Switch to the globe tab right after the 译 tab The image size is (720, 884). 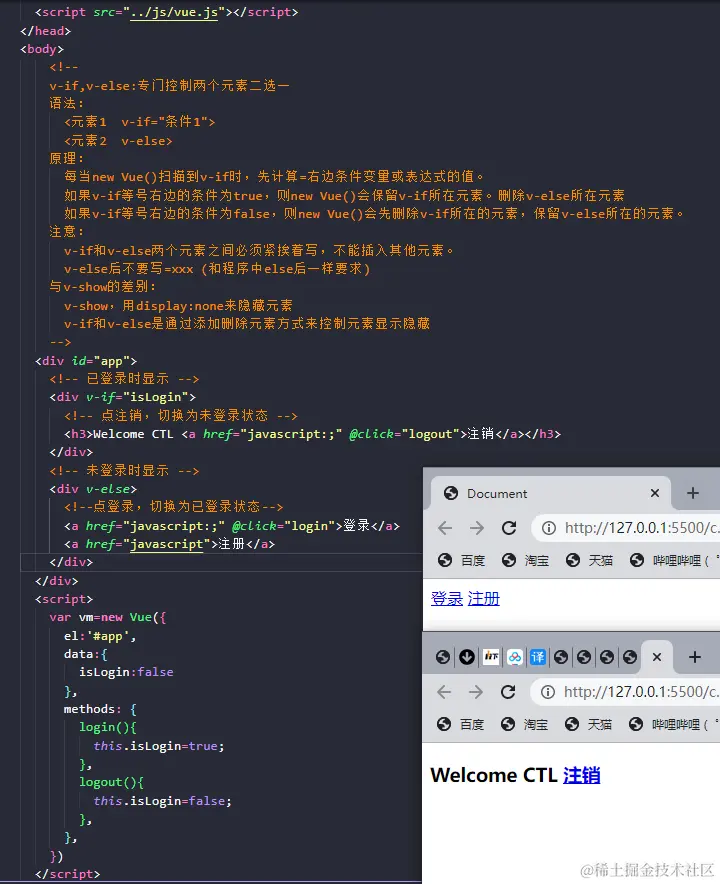point(561,657)
